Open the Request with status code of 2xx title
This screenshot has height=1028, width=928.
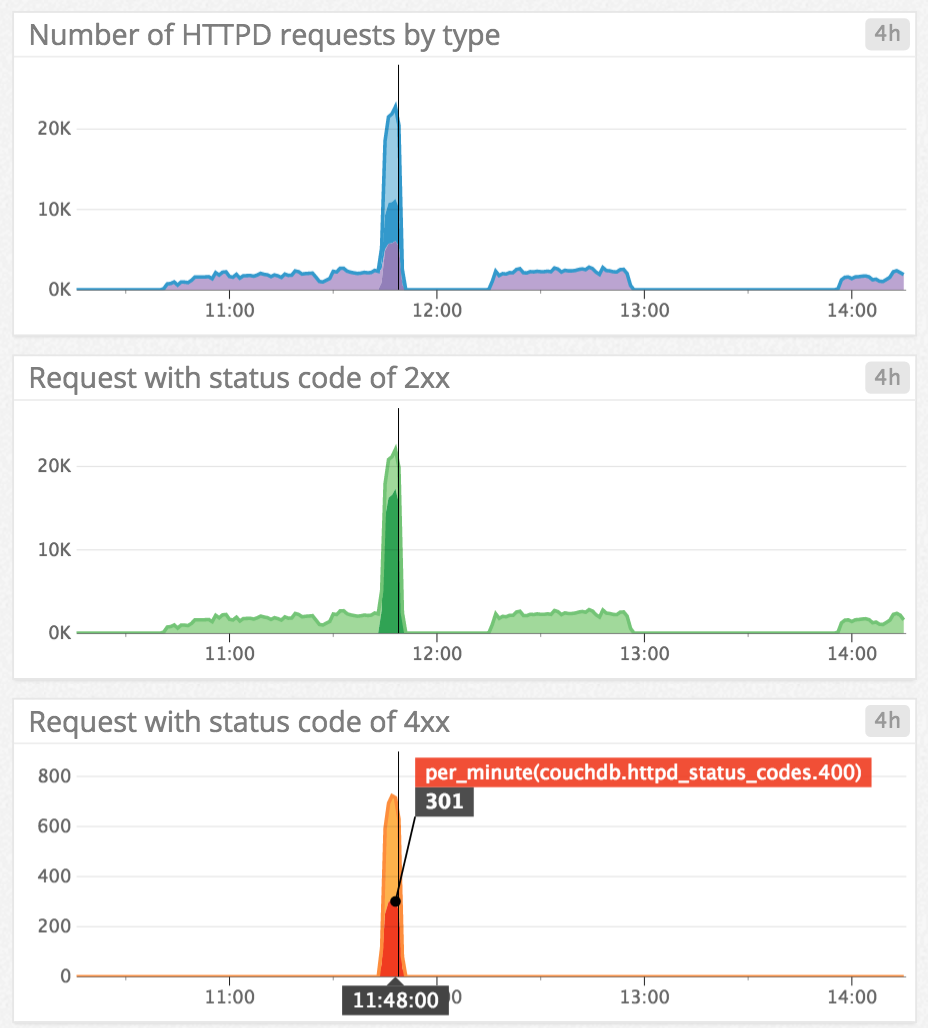pyautogui.click(x=240, y=377)
